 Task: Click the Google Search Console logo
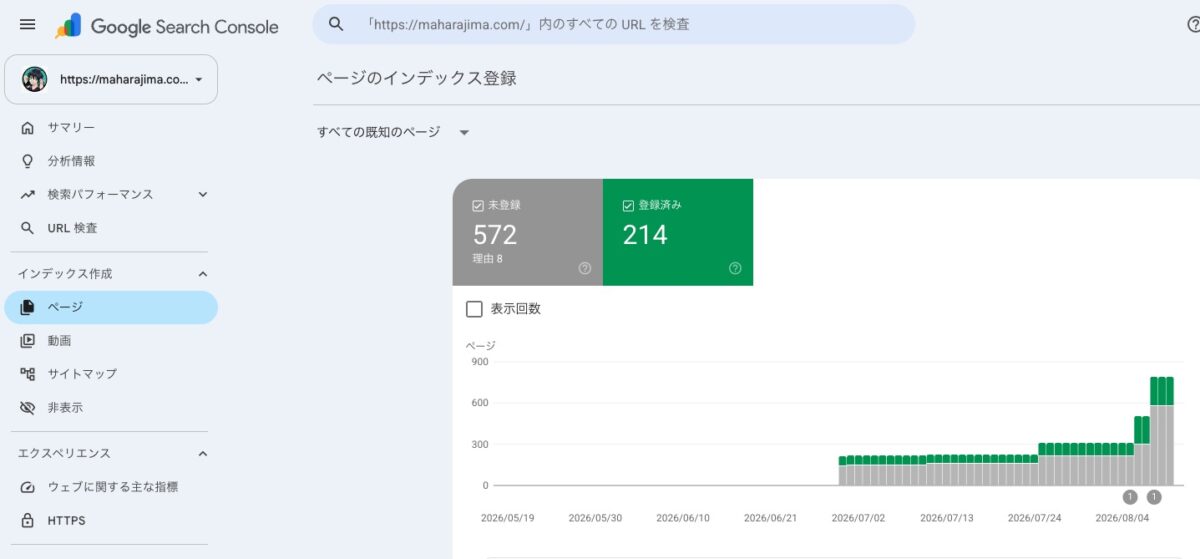tap(167, 26)
